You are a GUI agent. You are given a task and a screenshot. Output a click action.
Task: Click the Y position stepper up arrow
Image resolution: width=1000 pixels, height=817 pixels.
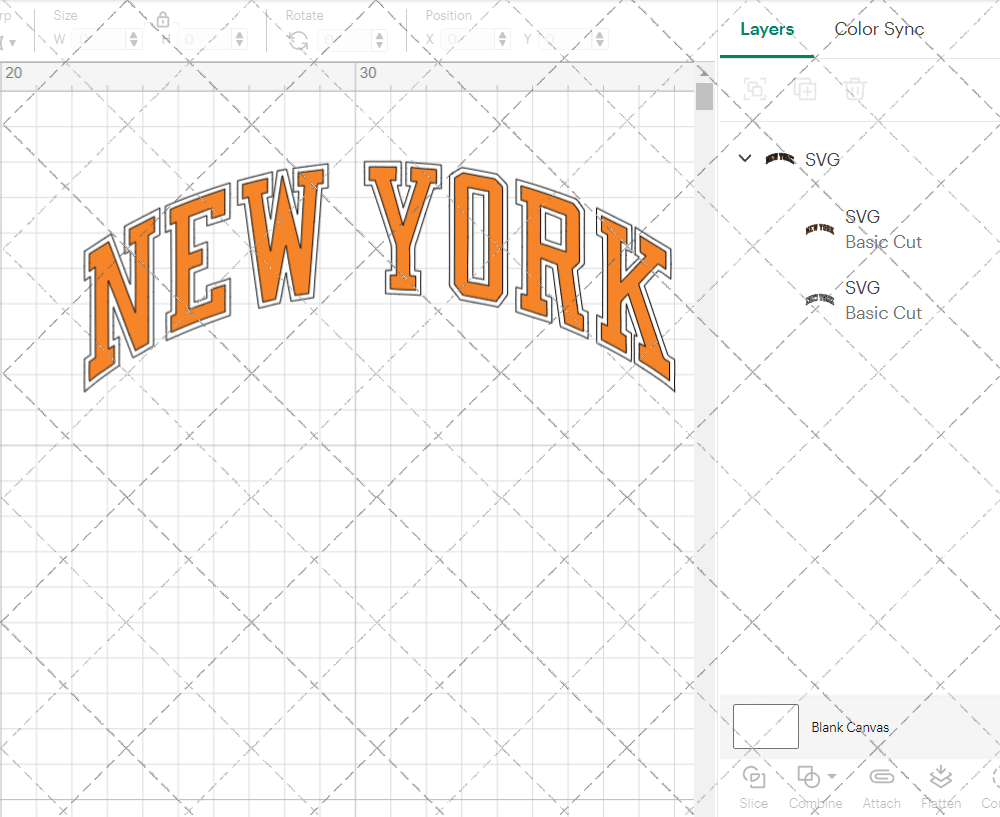(598, 33)
